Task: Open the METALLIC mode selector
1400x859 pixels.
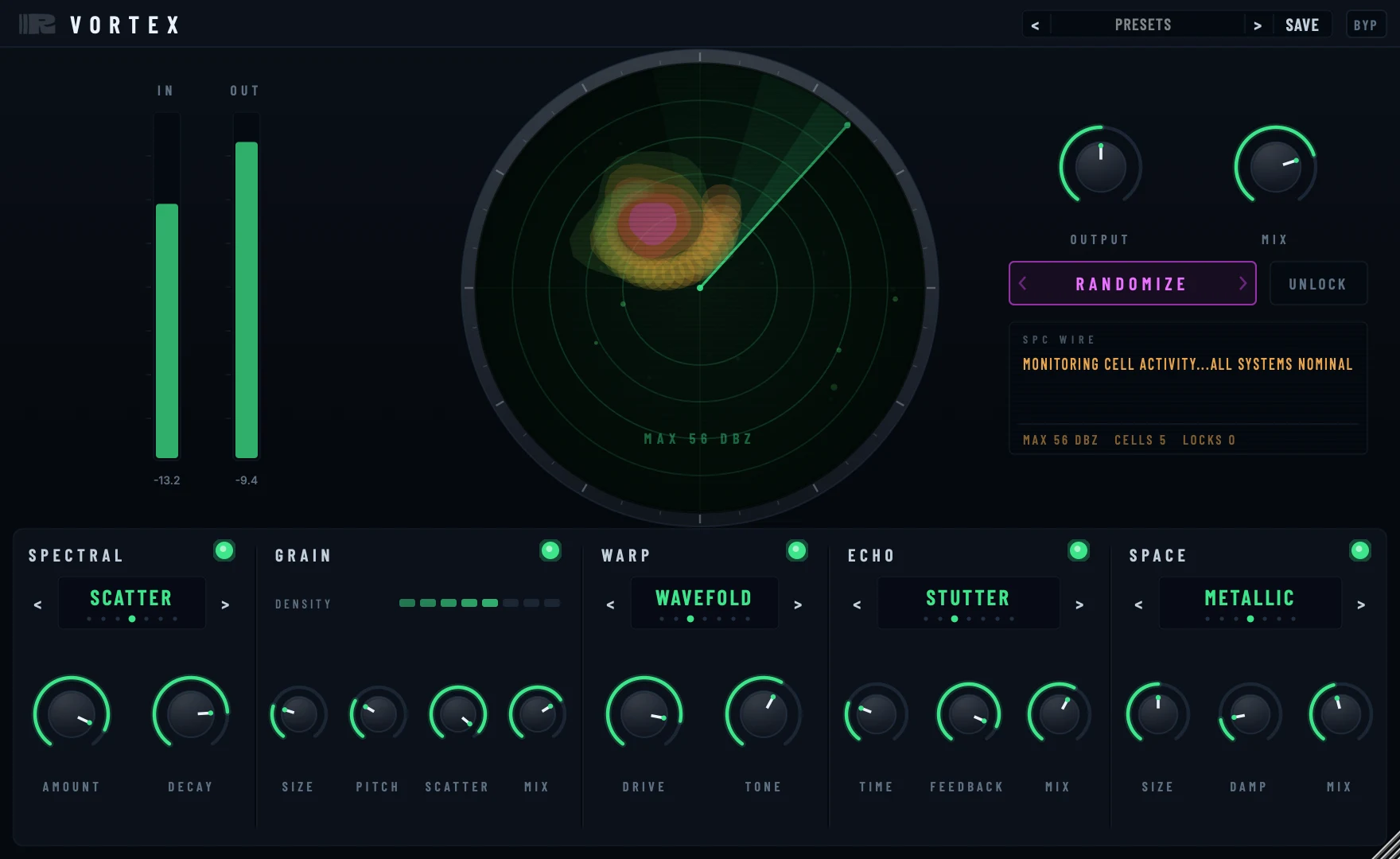Action: 1250,602
